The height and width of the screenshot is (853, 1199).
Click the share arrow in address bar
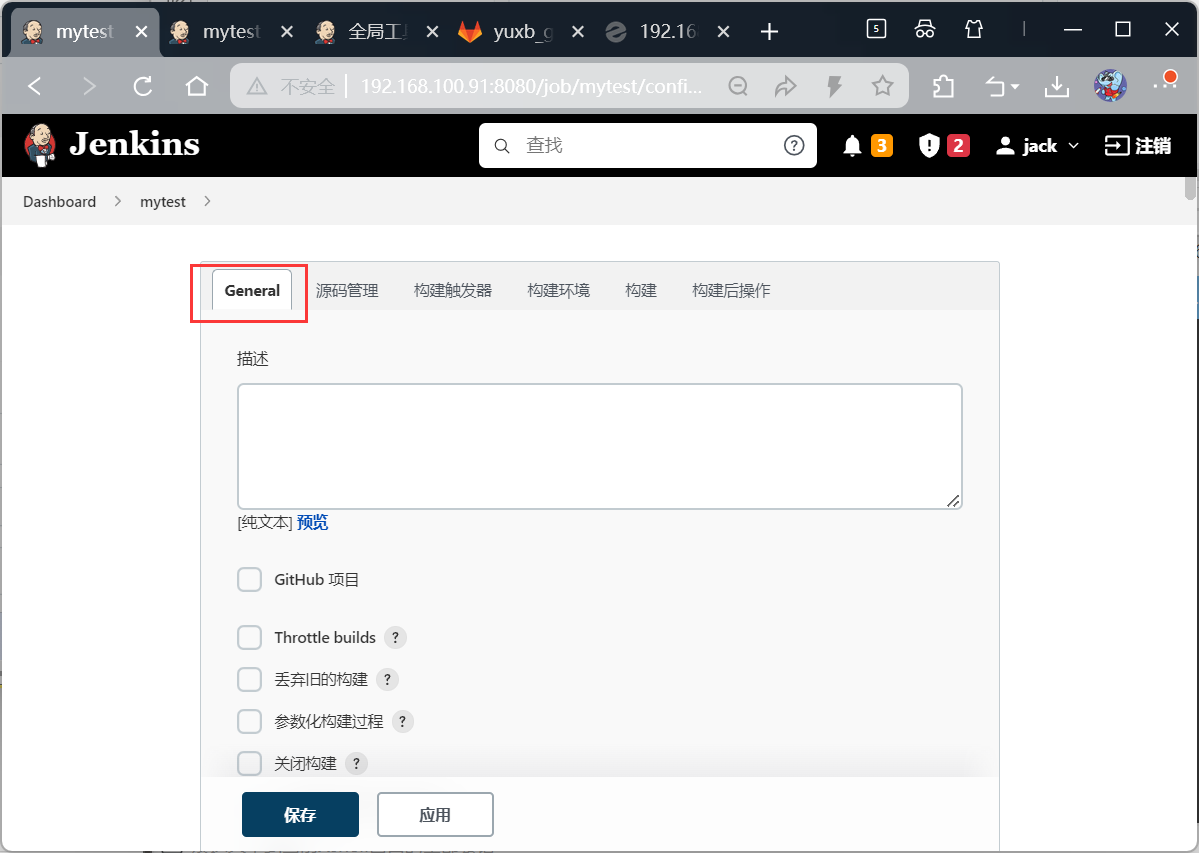[x=785, y=86]
